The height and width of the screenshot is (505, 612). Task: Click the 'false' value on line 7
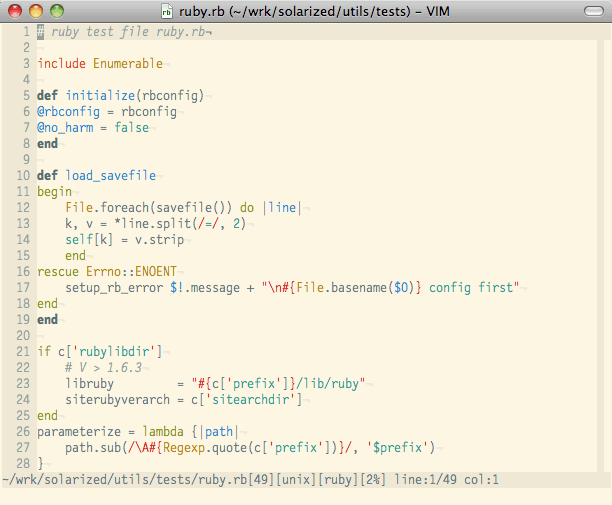point(131,128)
